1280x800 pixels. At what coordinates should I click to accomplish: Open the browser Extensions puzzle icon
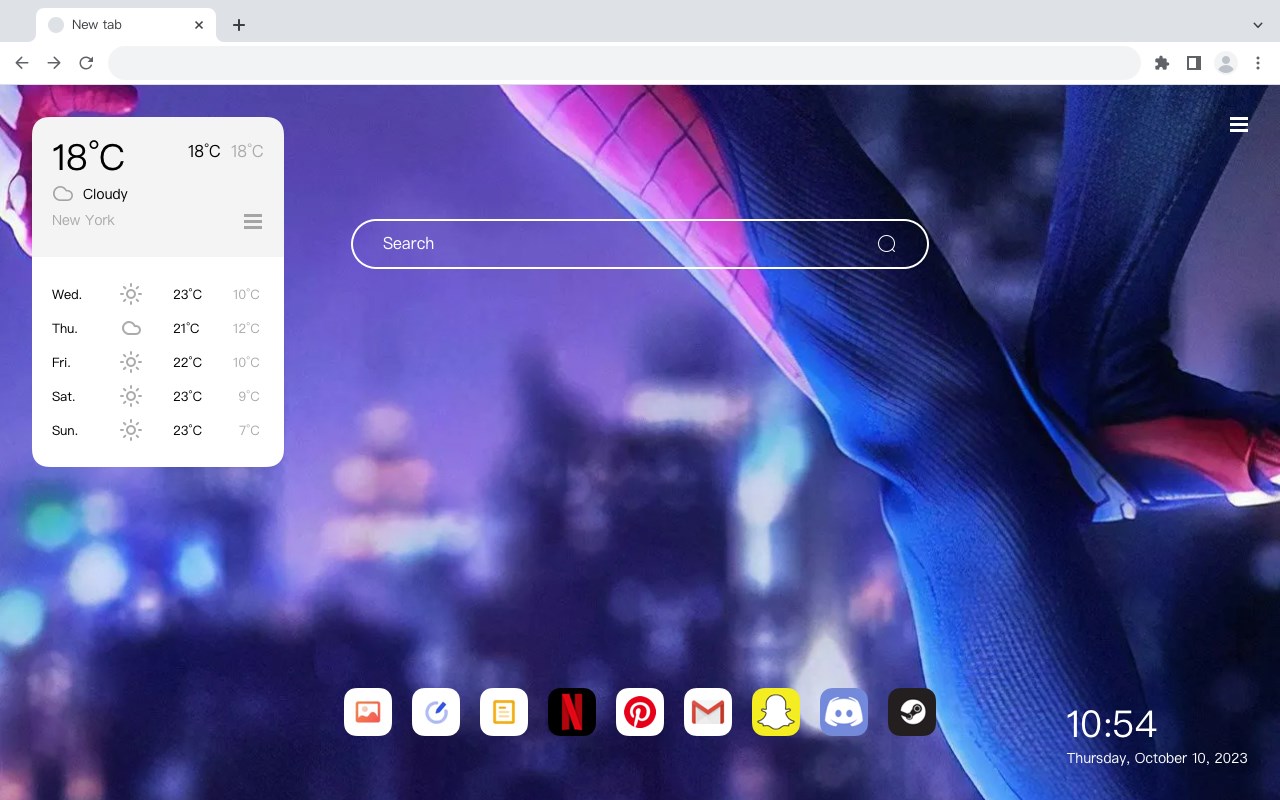1161,63
